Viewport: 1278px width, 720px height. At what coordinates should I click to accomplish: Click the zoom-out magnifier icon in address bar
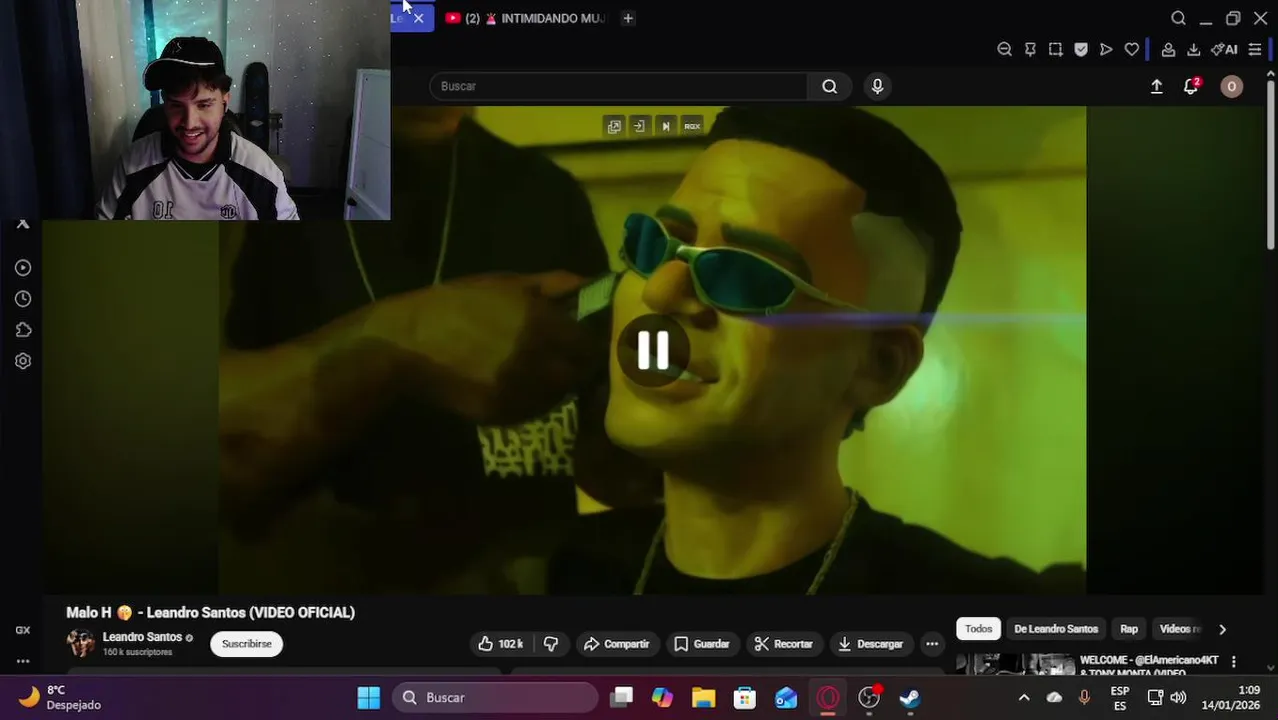(1004, 49)
